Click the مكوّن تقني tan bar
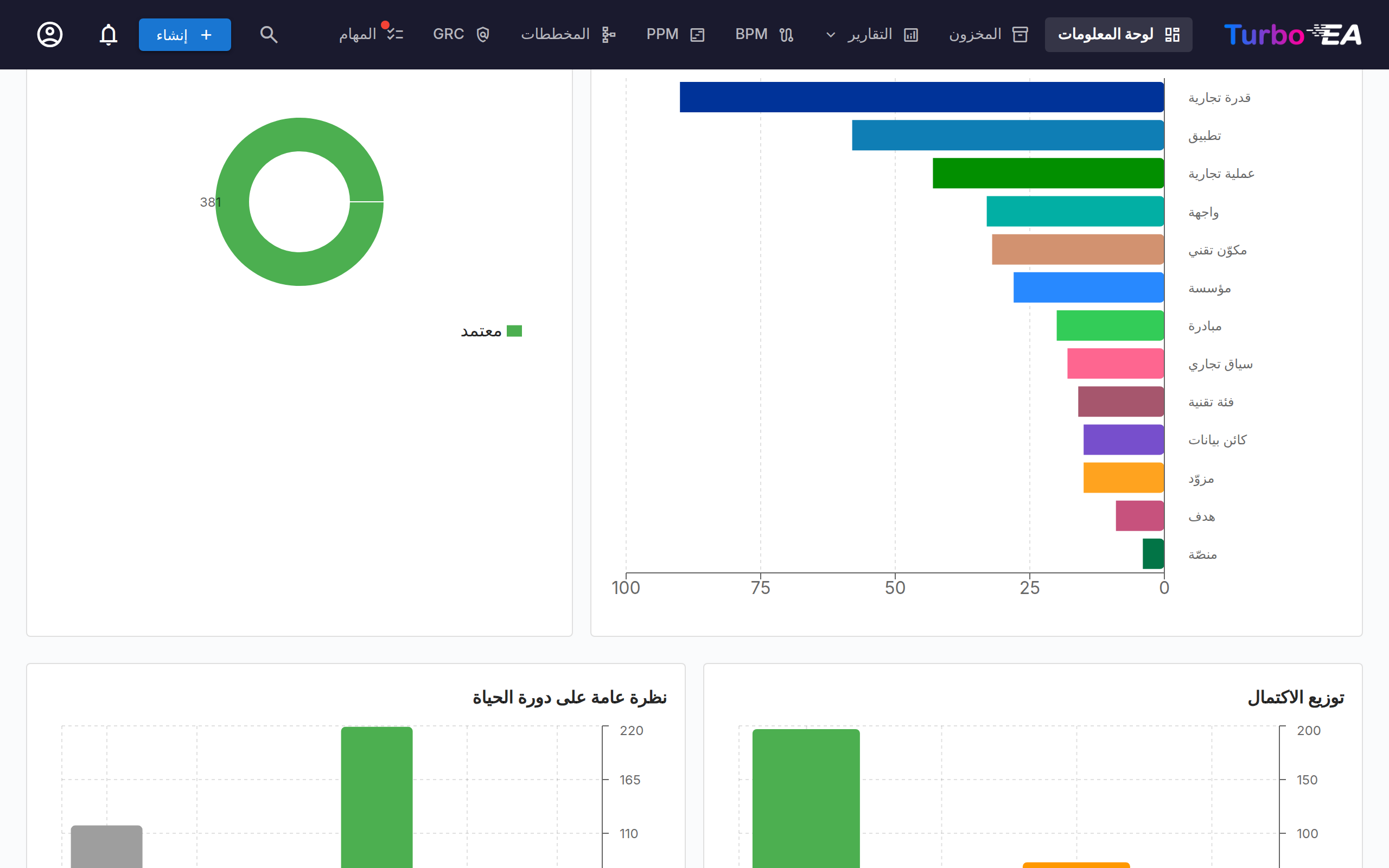The width and height of the screenshot is (1389, 868). (x=1078, y=249)
